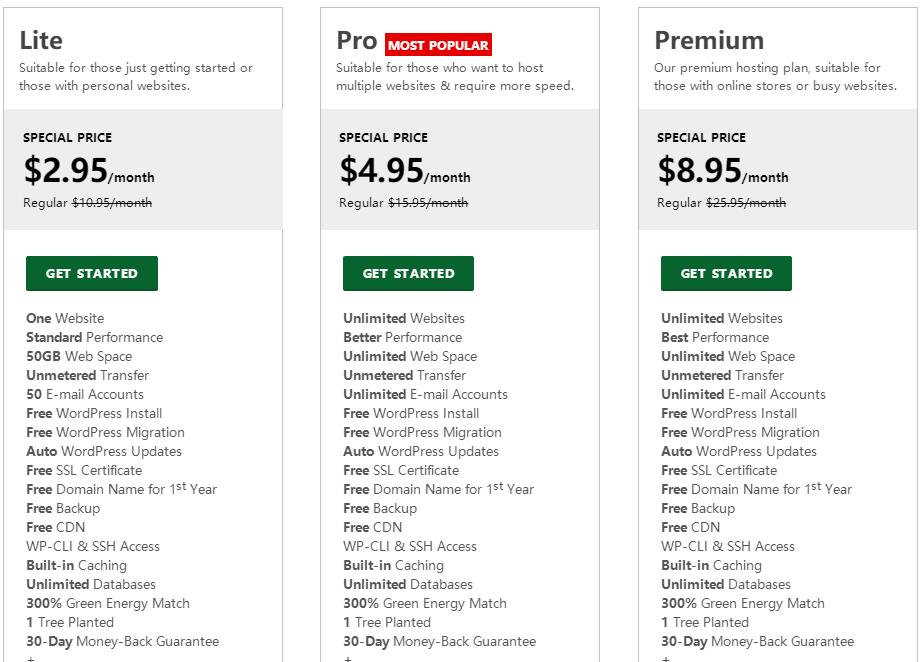This screenshot has height=662, width=921.
Task: Click "Best Performance" in Premium plan
Action: (x=714, y=338)
